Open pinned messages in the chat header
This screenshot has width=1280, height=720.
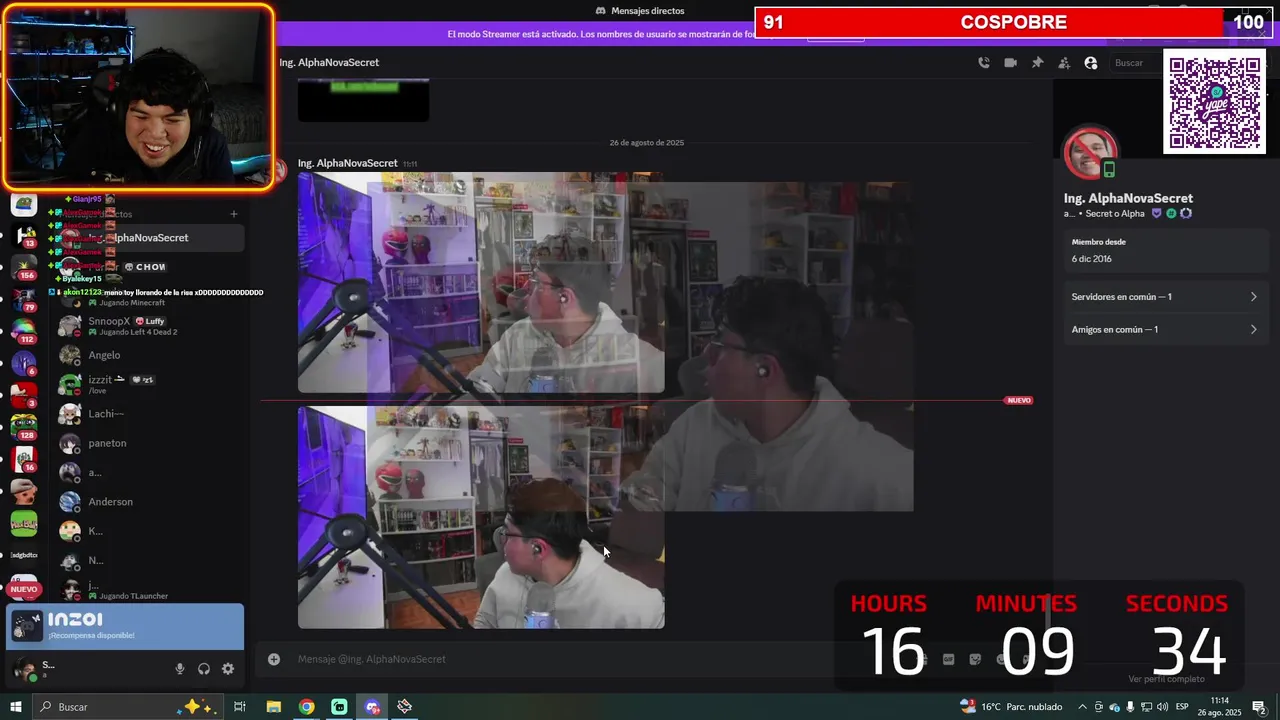[1037, 63]
